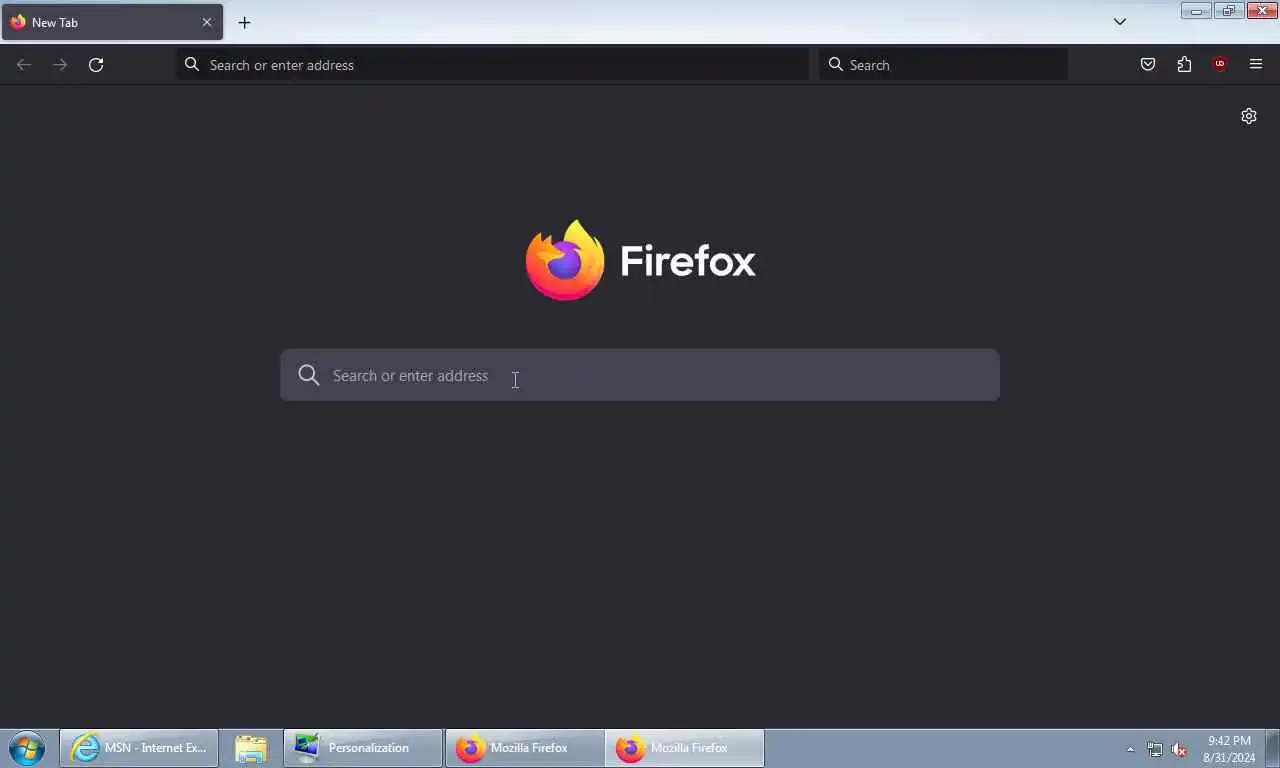Open the network tray icon
This screenshot has height=768, width=1280.
[x=1155, y=749]
